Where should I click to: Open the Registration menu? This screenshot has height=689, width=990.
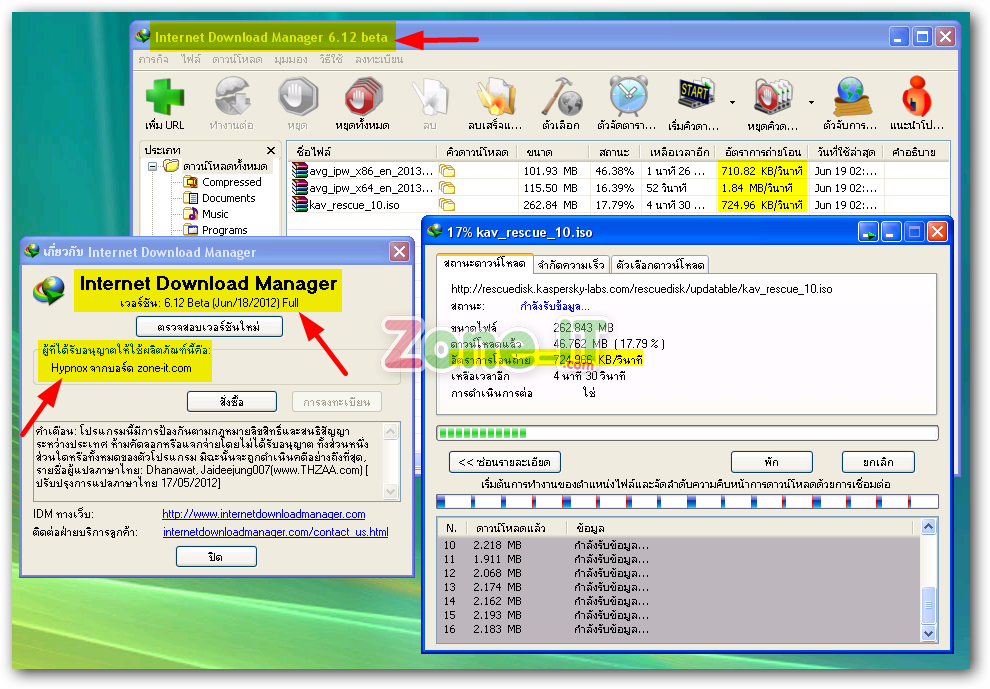pyautogui.click(x=379, y=59)
